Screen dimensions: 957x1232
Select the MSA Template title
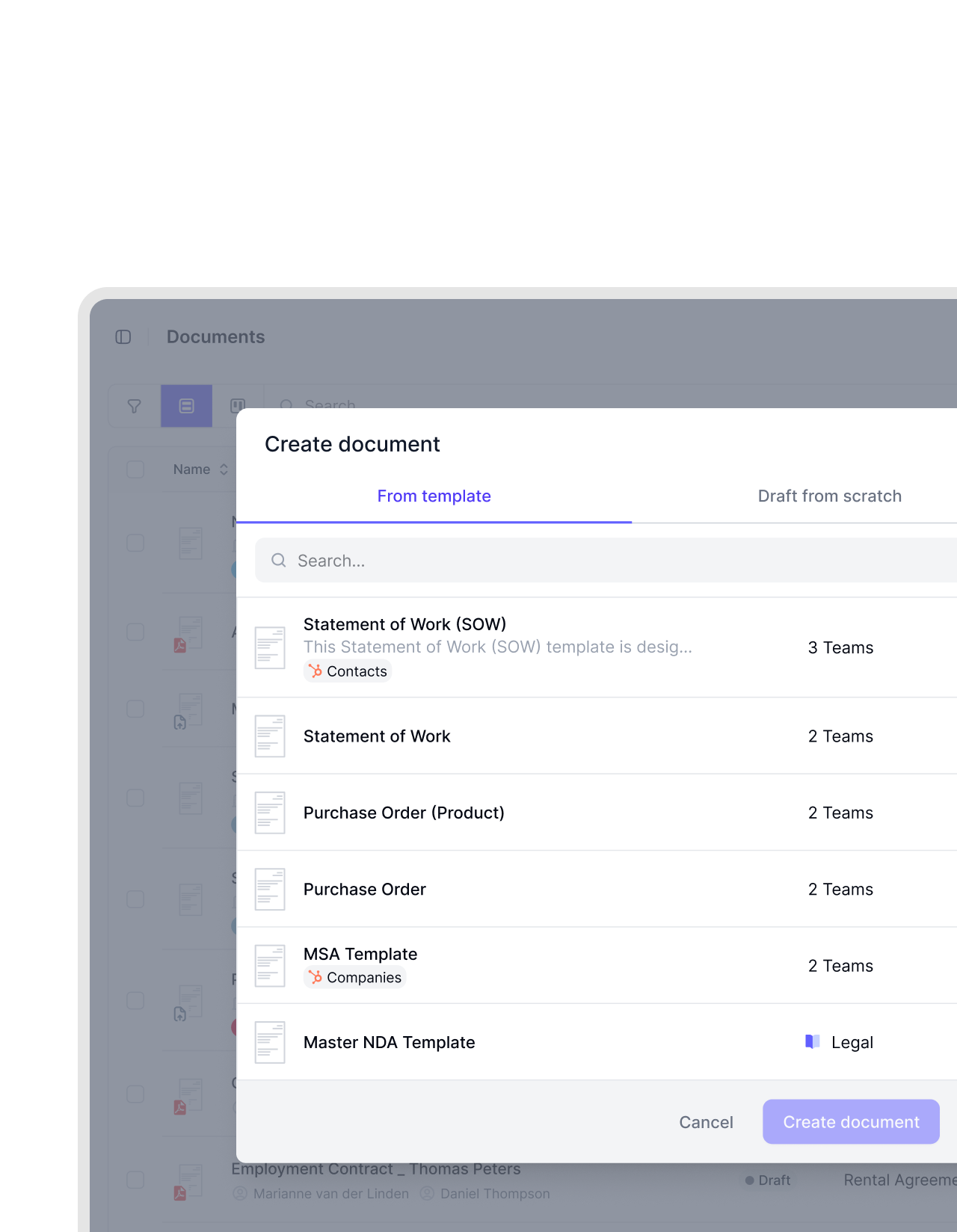(360, 954)
